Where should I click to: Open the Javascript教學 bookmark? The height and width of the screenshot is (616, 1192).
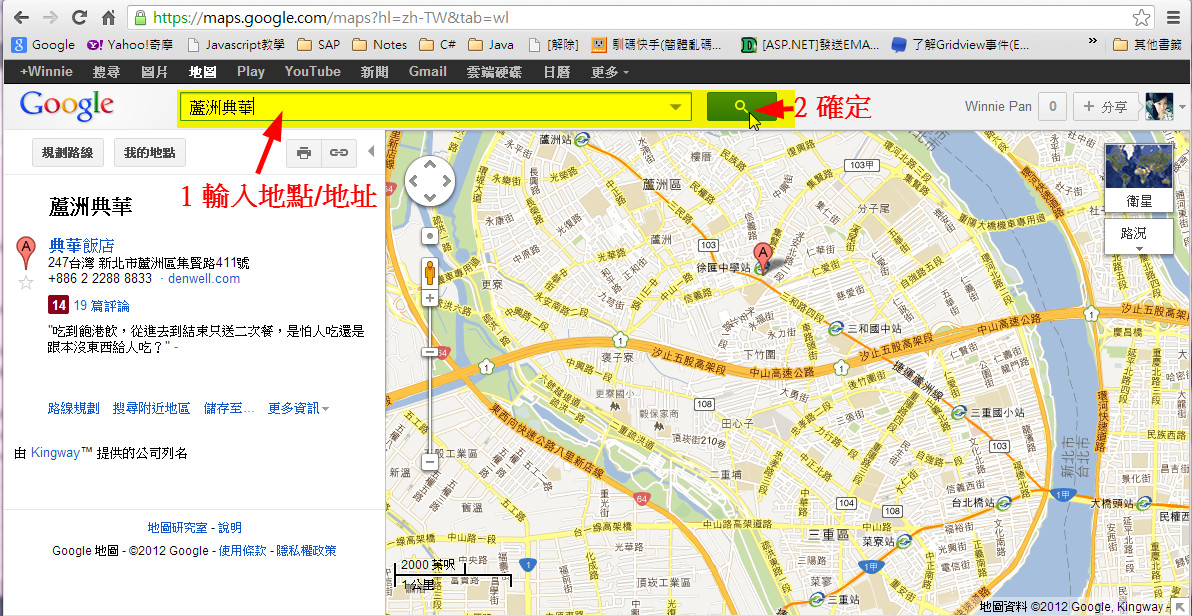[236, 45]
